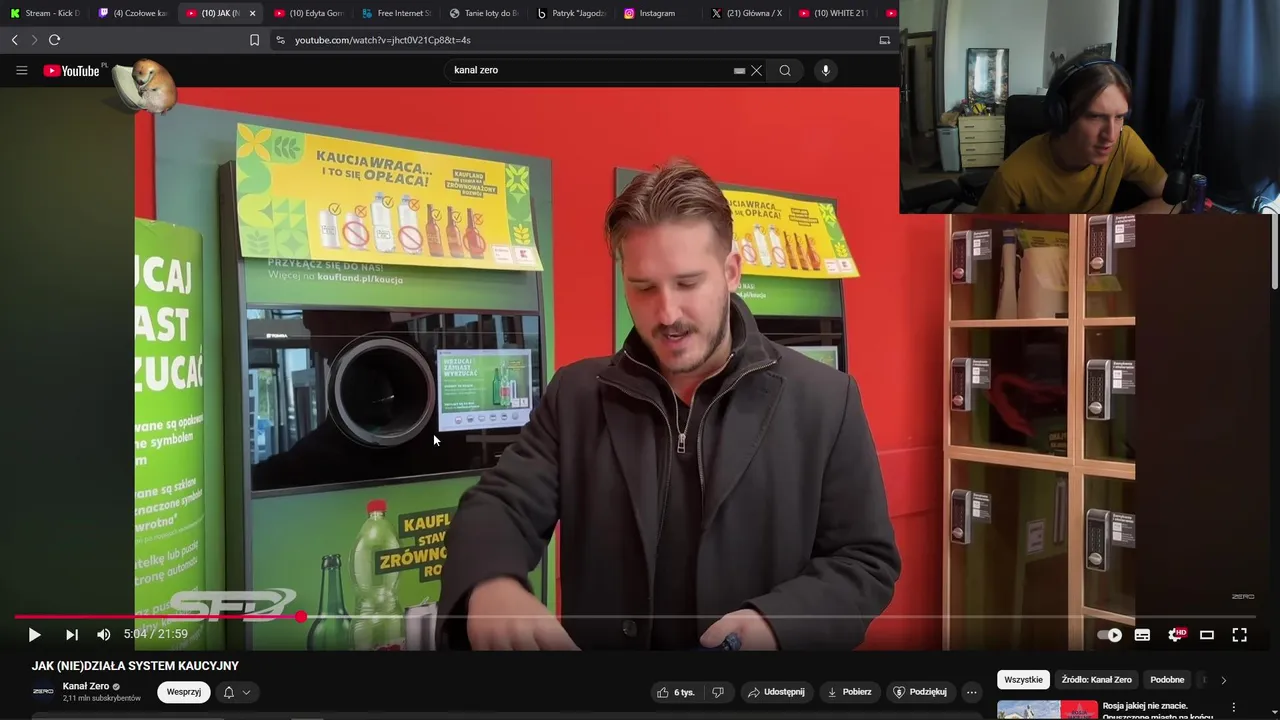The height and width of the screenshot is (720, 1280).
Task: Switch to 'Free Internet' tab
Action: [397, 13]
